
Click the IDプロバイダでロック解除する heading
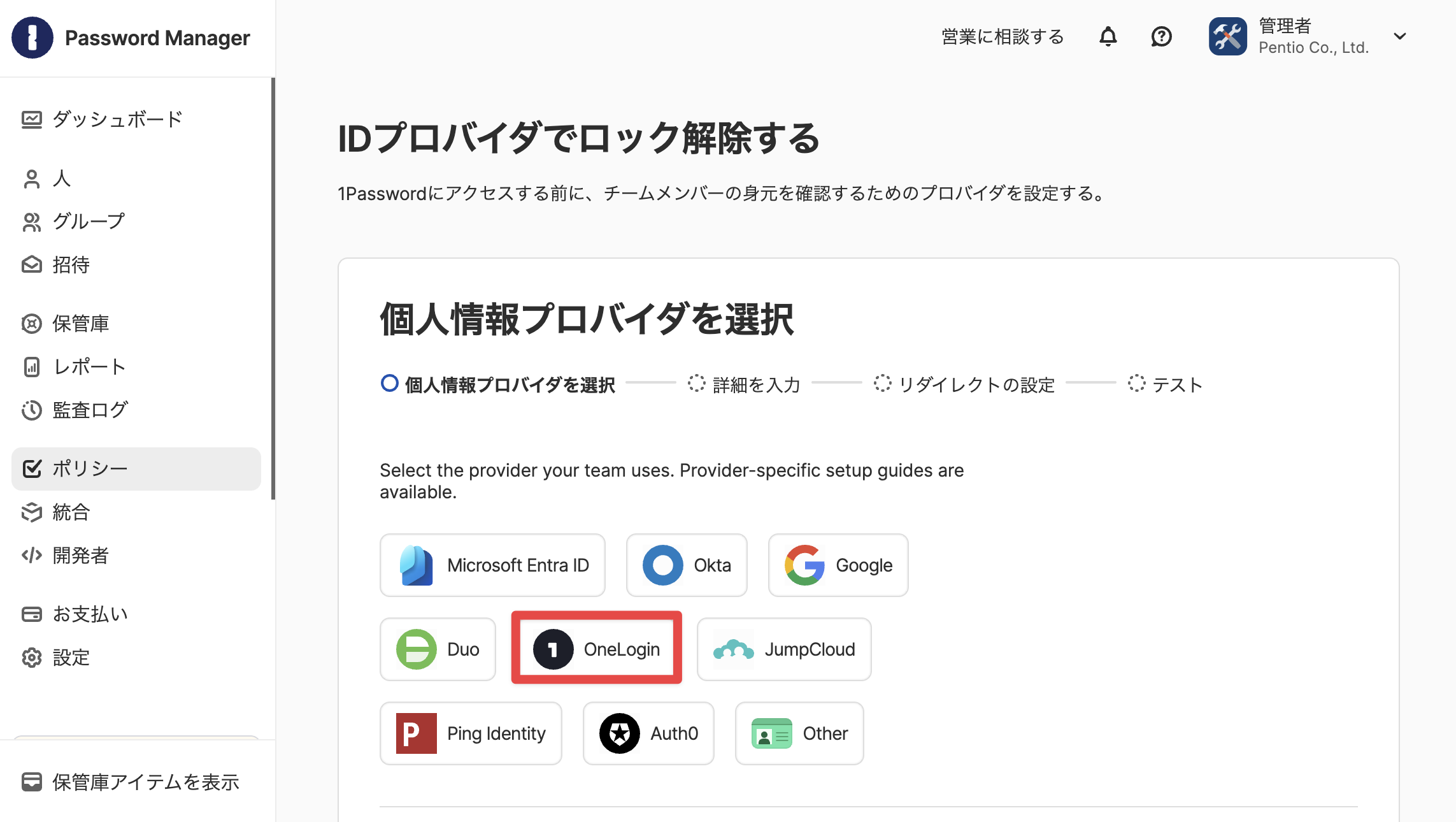point(578,138)
